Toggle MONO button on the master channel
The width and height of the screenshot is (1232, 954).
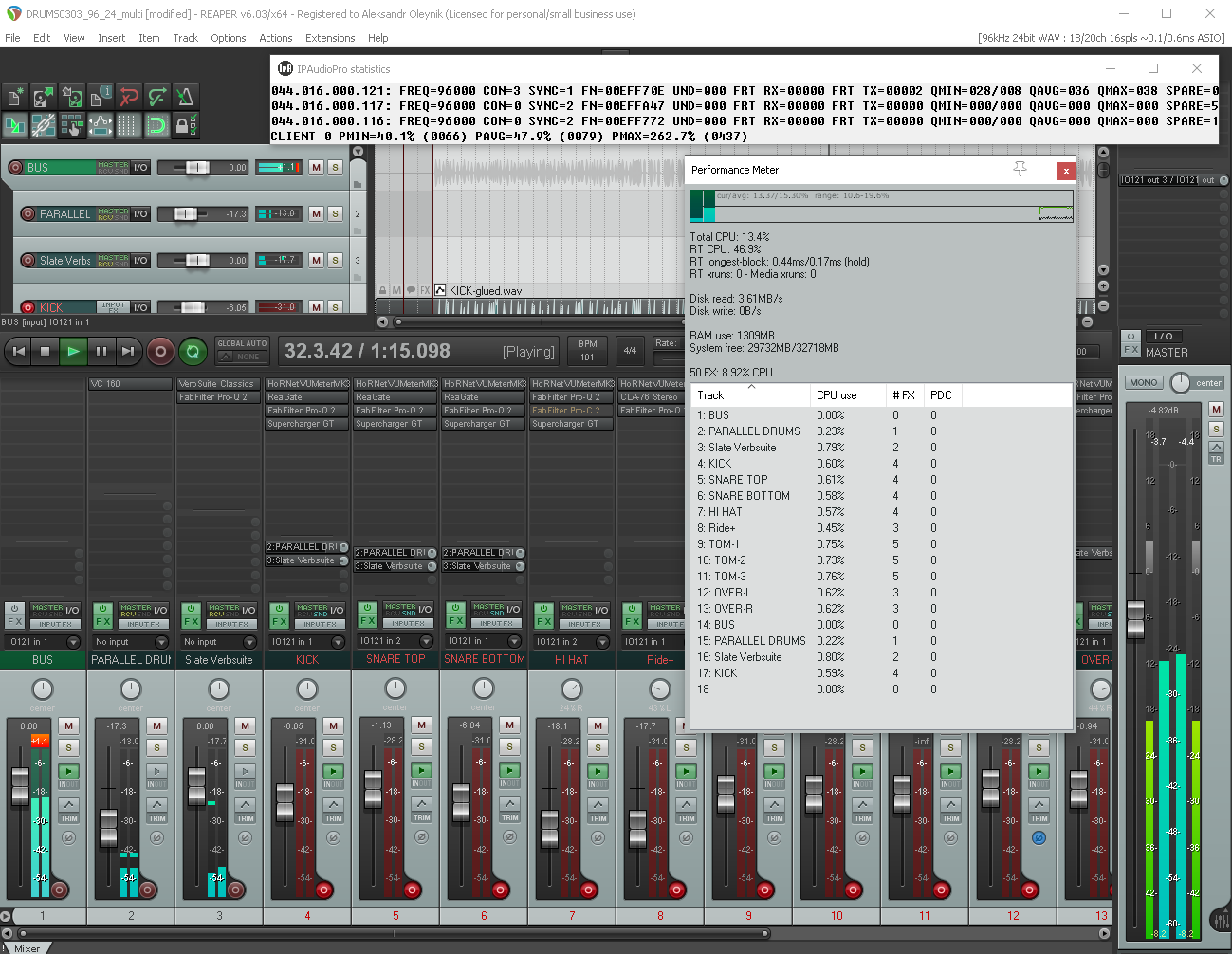(x=1143, y=383)
